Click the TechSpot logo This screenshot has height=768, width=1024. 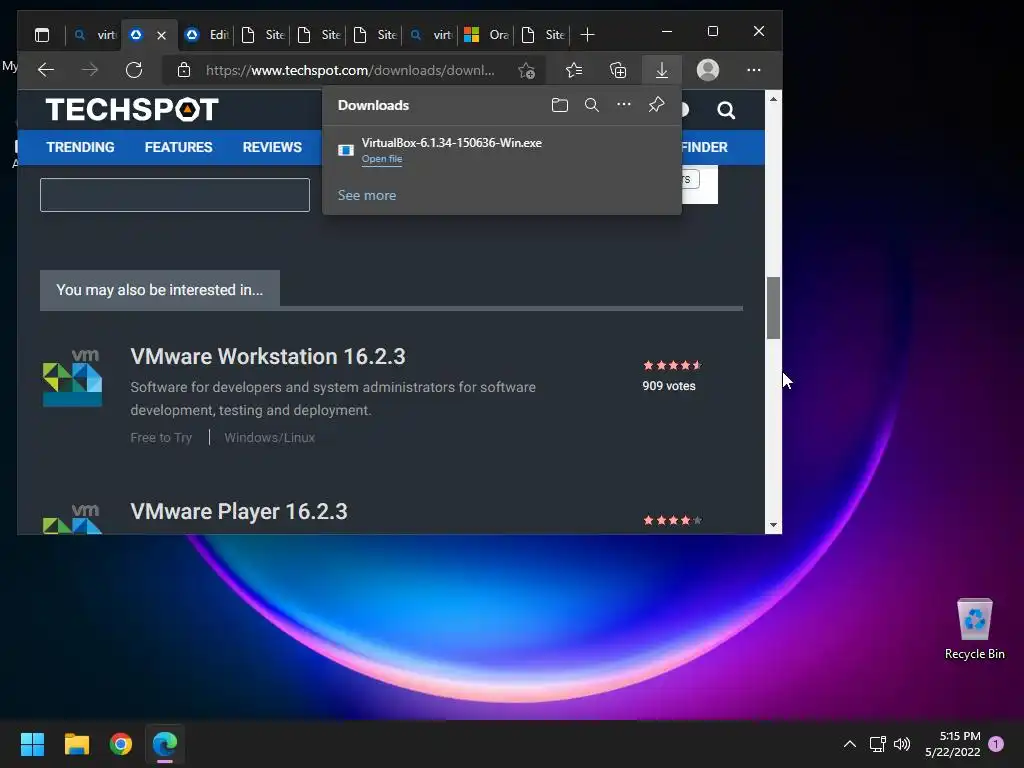[x=132, y=110]
